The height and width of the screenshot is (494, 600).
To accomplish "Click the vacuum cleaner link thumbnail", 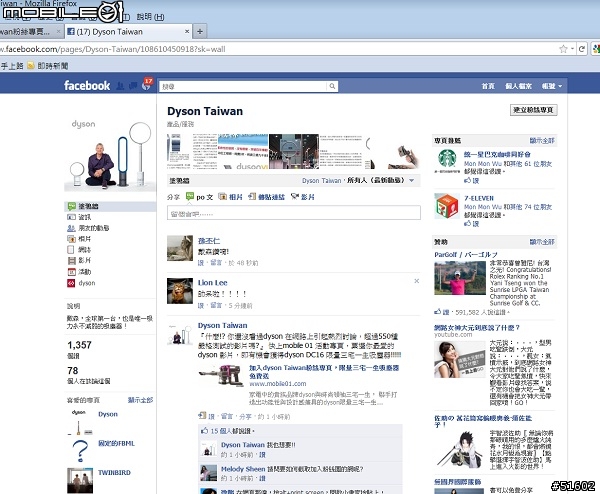I will [x=221, y=375].
